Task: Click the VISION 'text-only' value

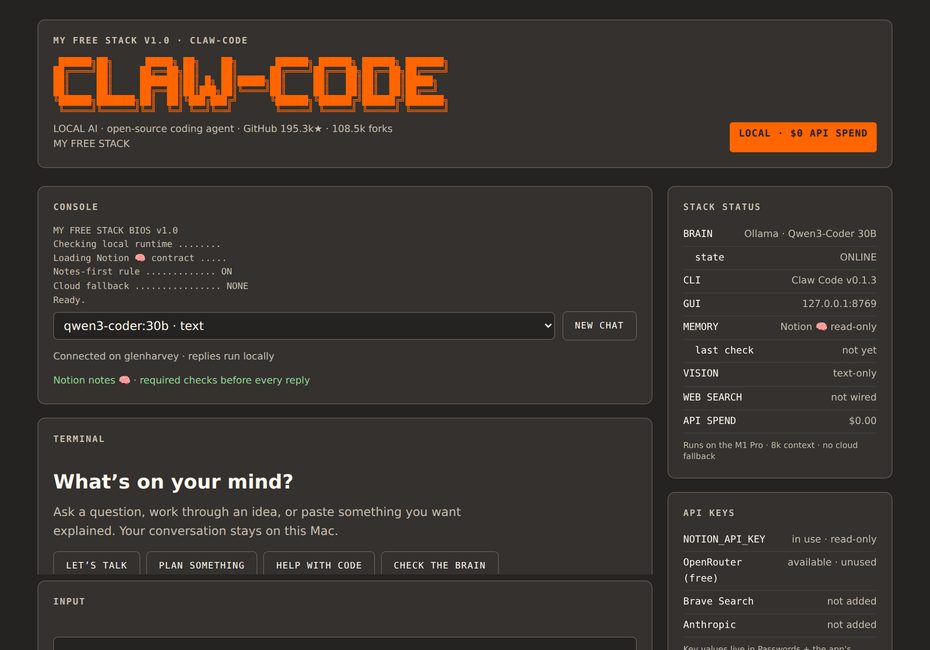Action: pyautogui.click(x=854, y=373)
